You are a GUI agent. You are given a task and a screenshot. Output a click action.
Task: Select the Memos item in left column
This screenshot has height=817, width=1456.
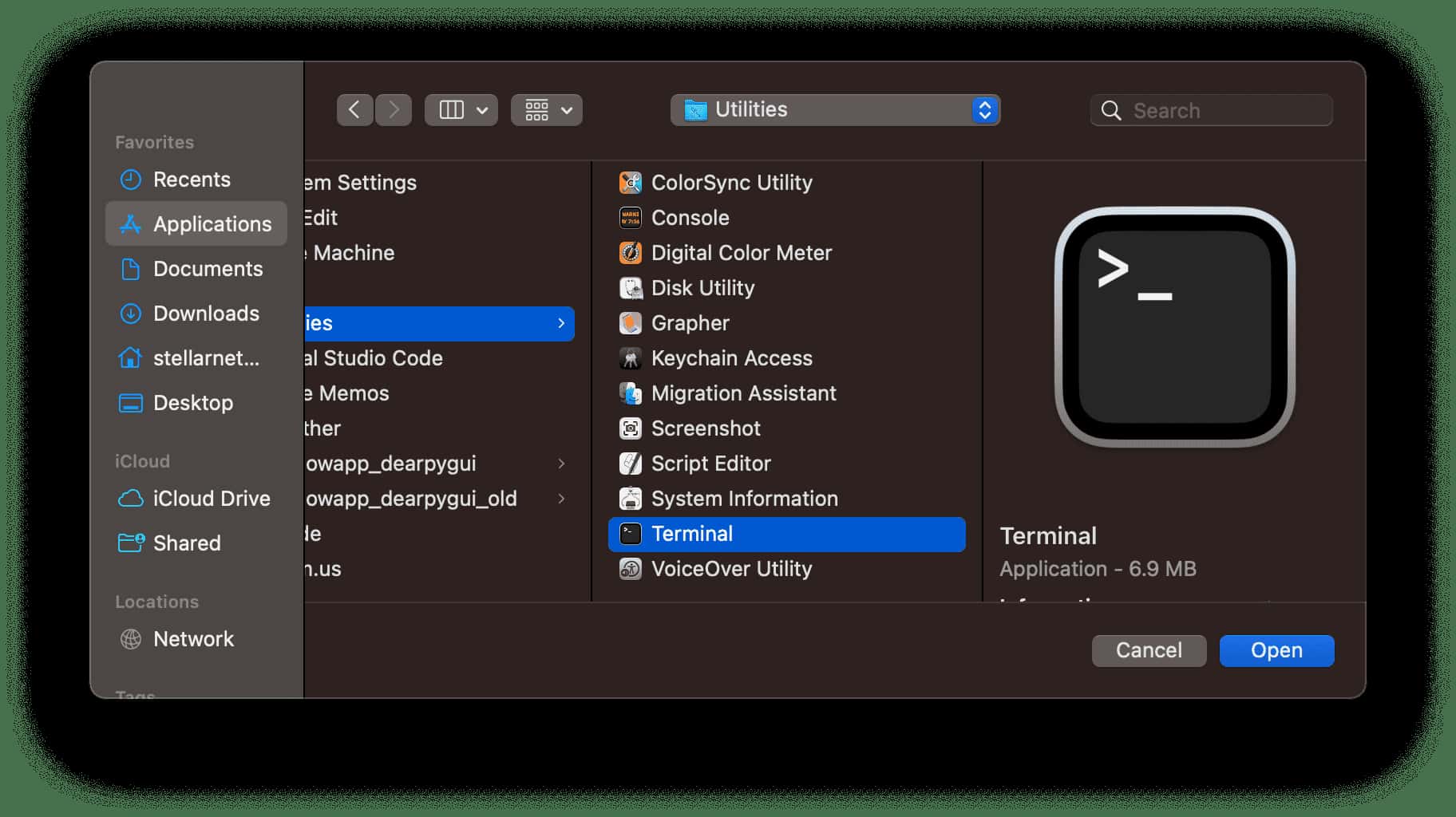pos(439,393)
